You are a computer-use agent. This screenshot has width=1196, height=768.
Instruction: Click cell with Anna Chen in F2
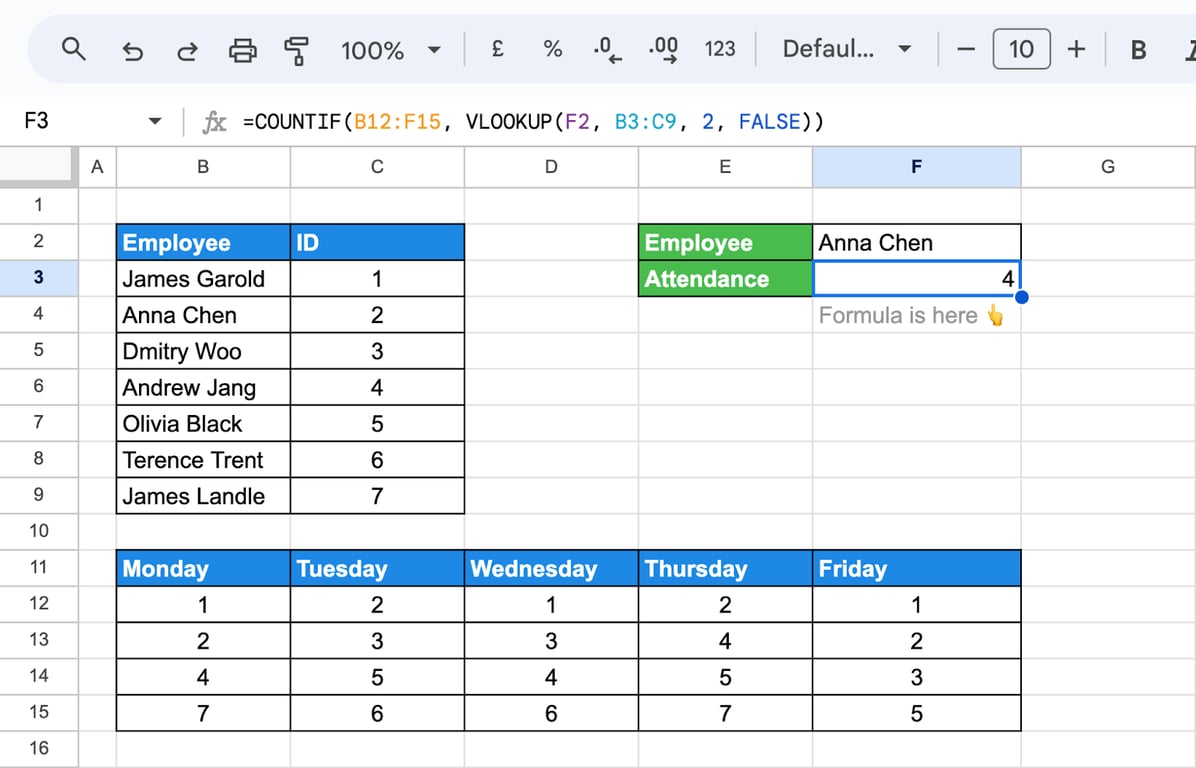point(916,243)
